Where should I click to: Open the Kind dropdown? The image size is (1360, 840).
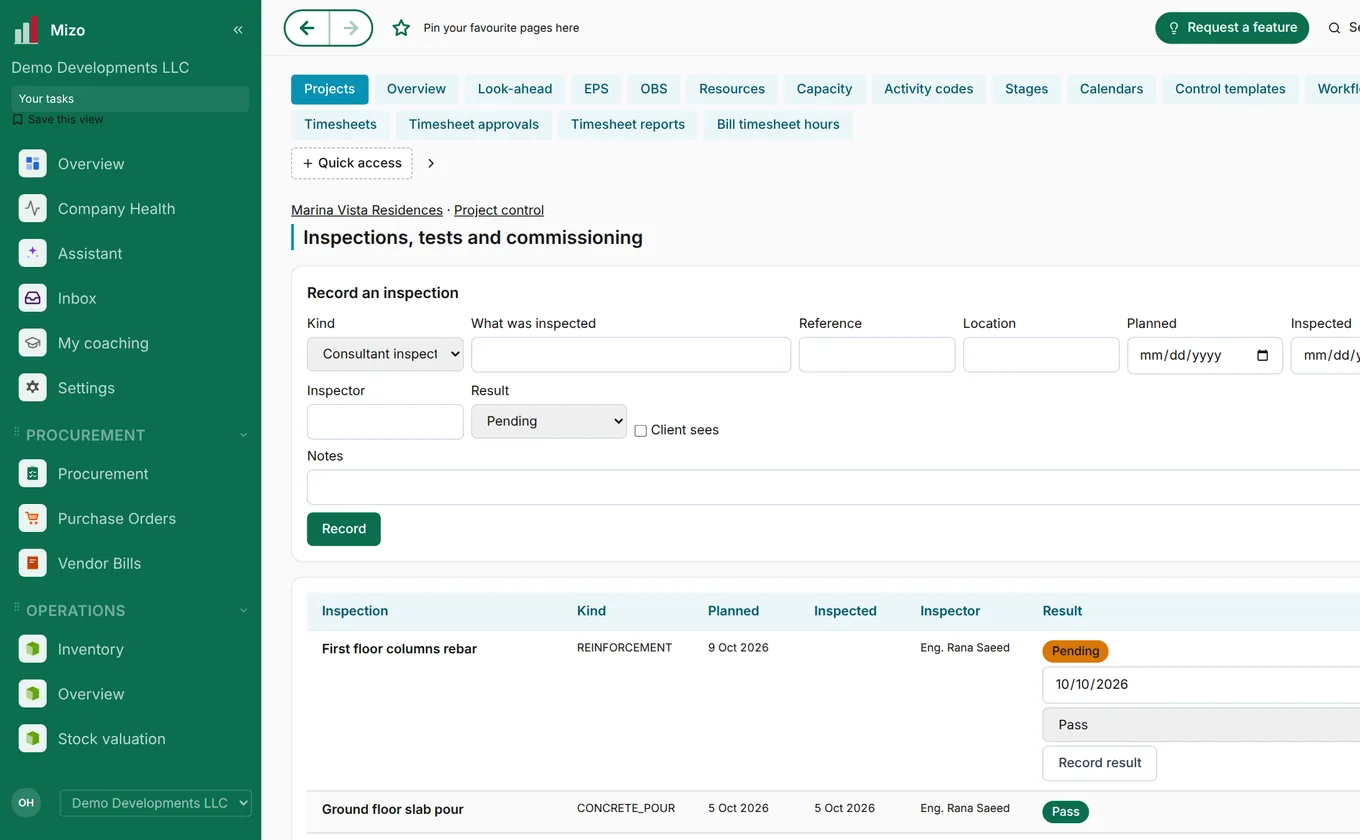point(385,354)
